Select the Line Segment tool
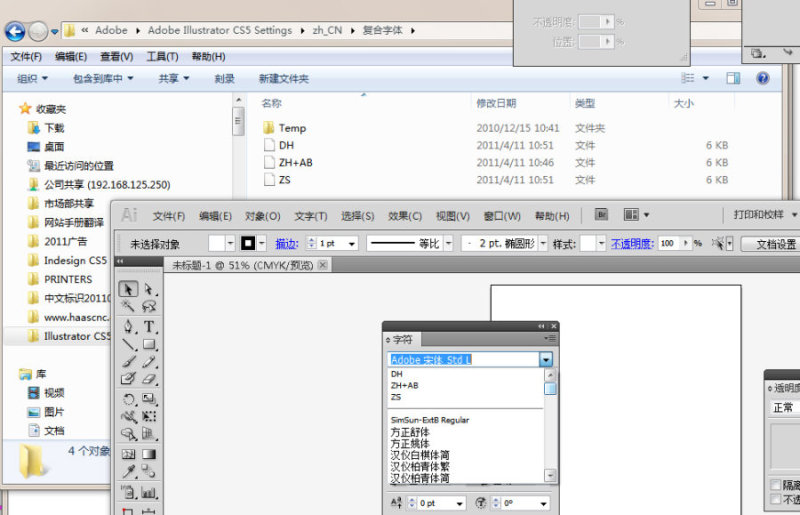Screen dimensions: 800x515 tap(128, 344)
